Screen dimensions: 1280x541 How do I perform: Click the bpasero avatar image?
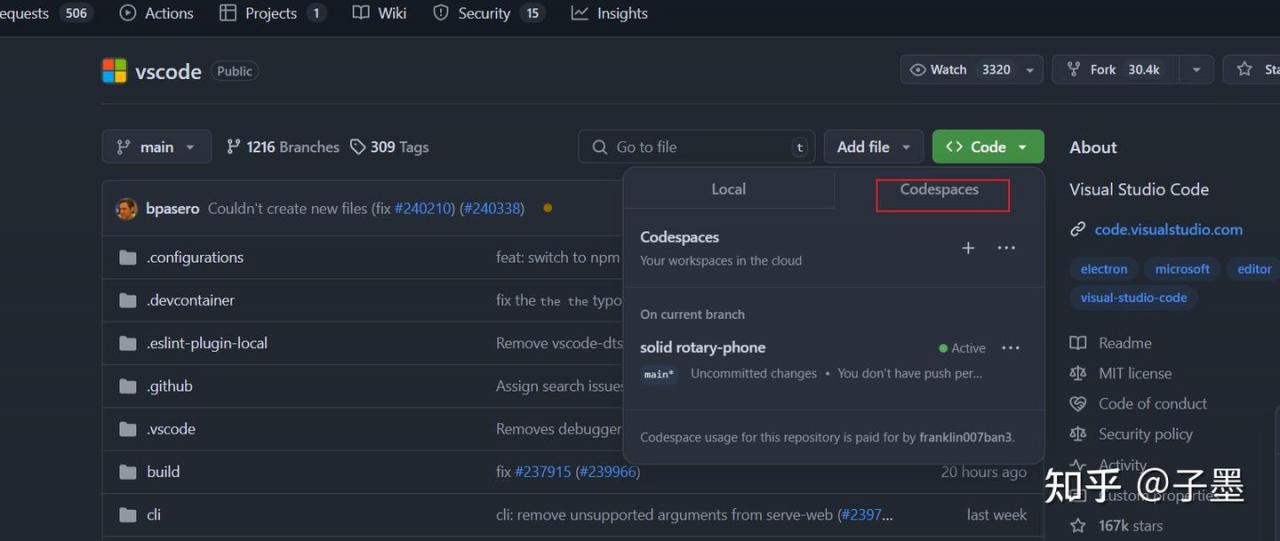pyautogui.click(x=126, y=209)
